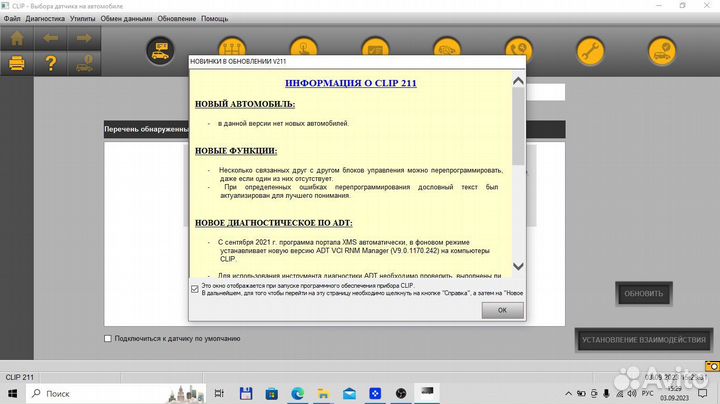
Task: Click the printer icon
Action: 18,64
